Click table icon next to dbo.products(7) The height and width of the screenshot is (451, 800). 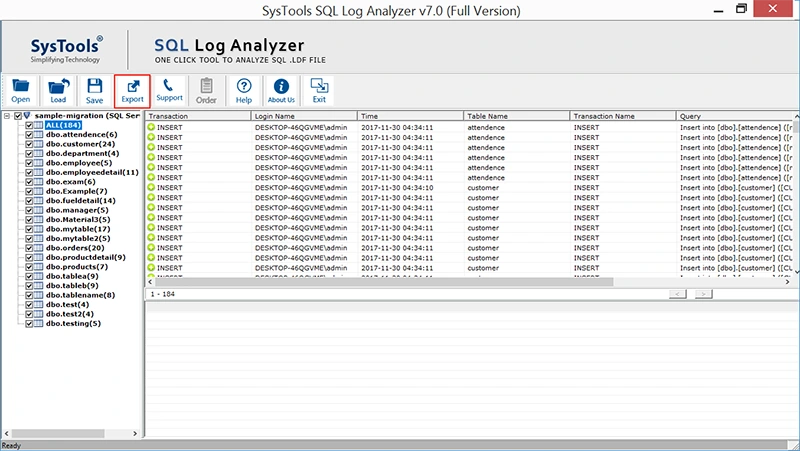pos(38,267)
